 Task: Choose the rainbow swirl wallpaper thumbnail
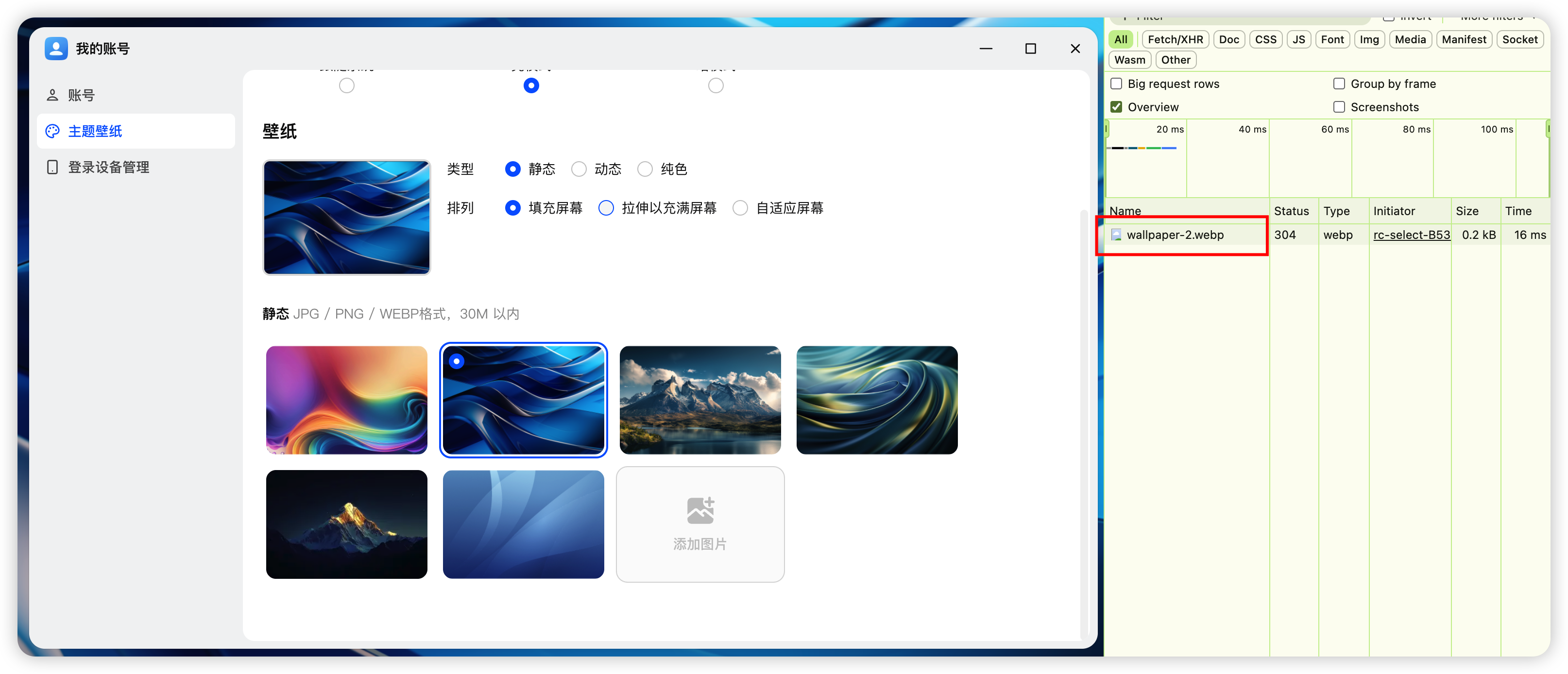[x=346, y=400]
